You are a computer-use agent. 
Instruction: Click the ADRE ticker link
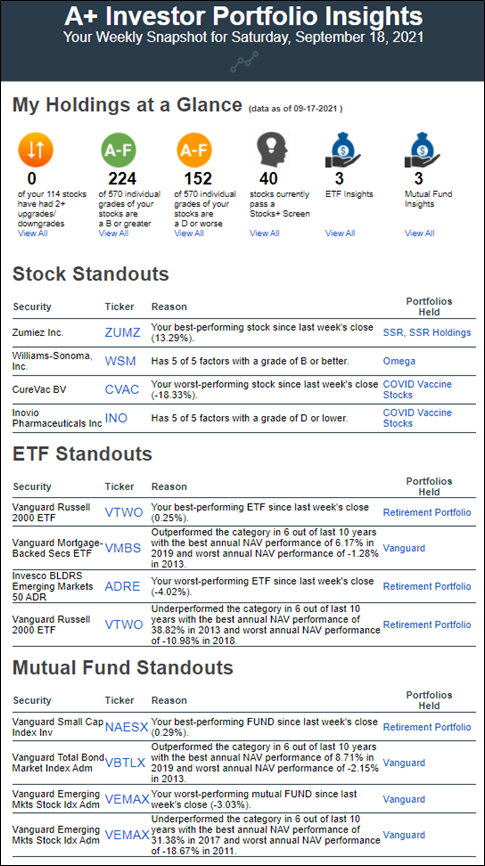point(123,587)
